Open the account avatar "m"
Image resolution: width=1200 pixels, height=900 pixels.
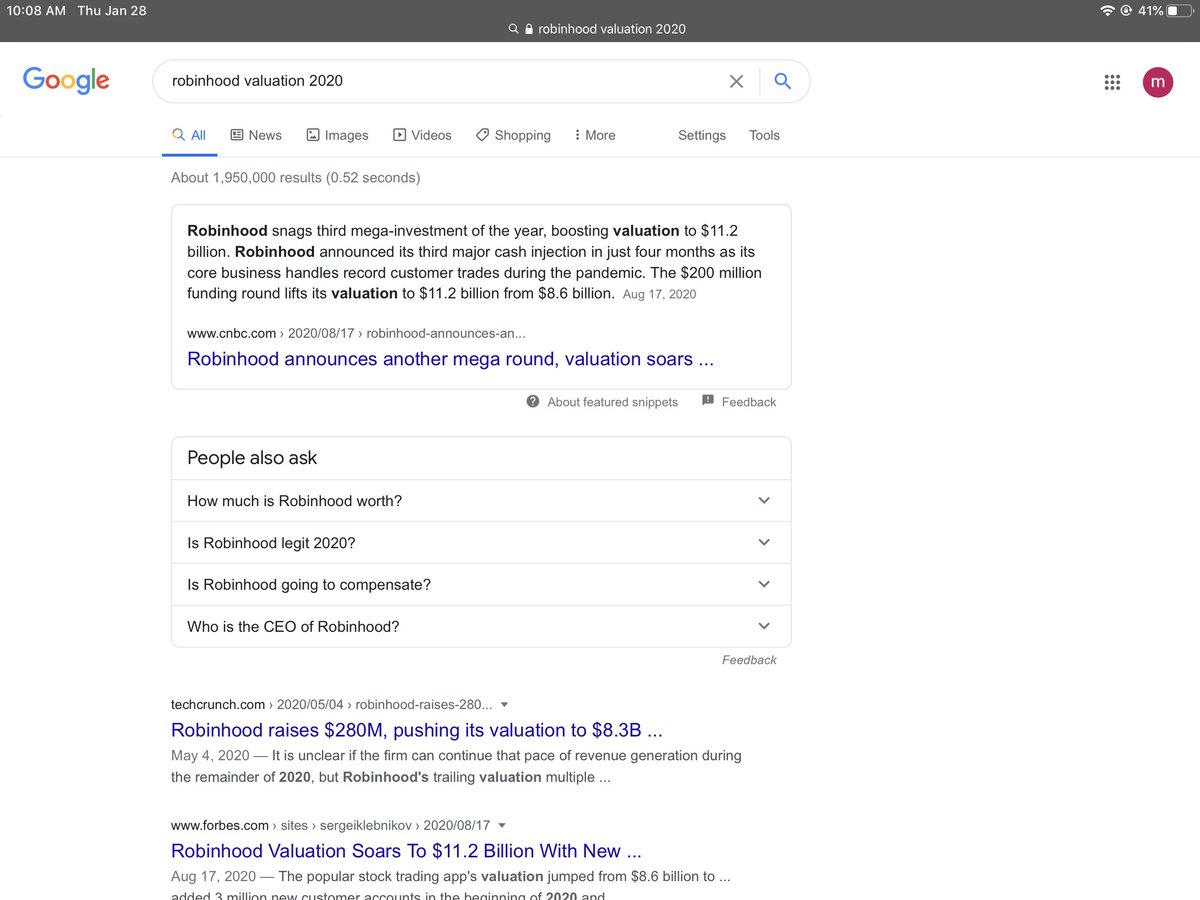(1158, 82)
